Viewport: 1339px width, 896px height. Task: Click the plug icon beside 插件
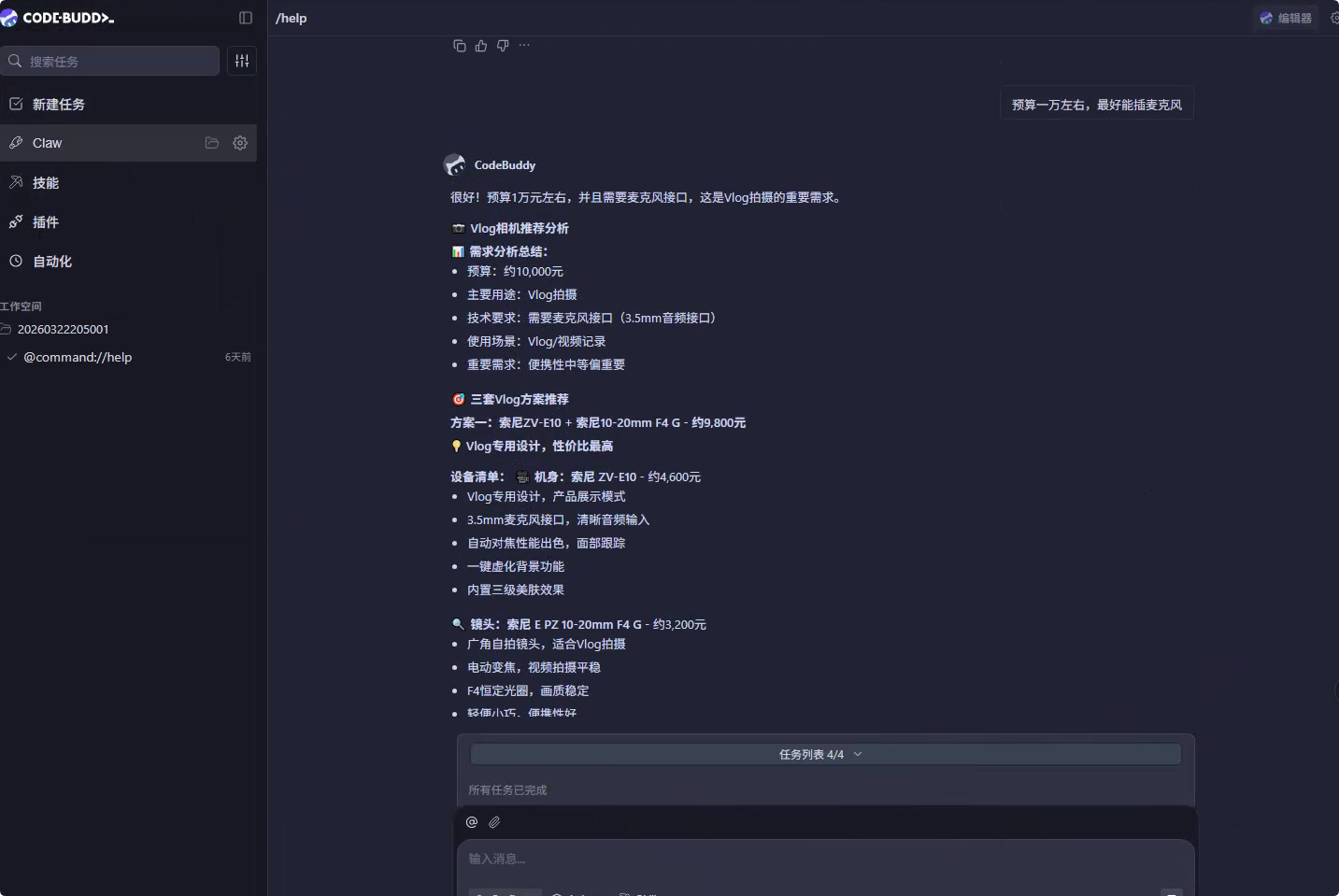pyautogui.click(x=16, y=221)
